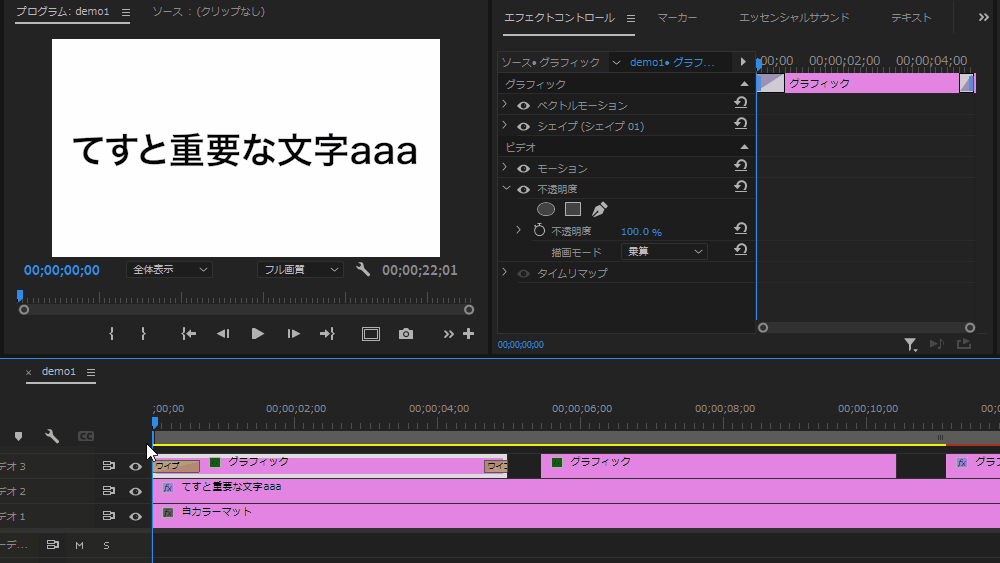The width and height of the screenshot is (1000, 563).
Task: Toggle safe margins frame icon
Action: tap(371, 334)
